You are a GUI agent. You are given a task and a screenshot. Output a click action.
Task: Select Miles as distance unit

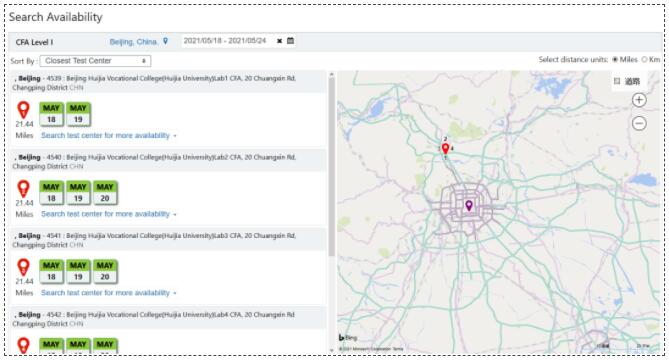(615, 60)
